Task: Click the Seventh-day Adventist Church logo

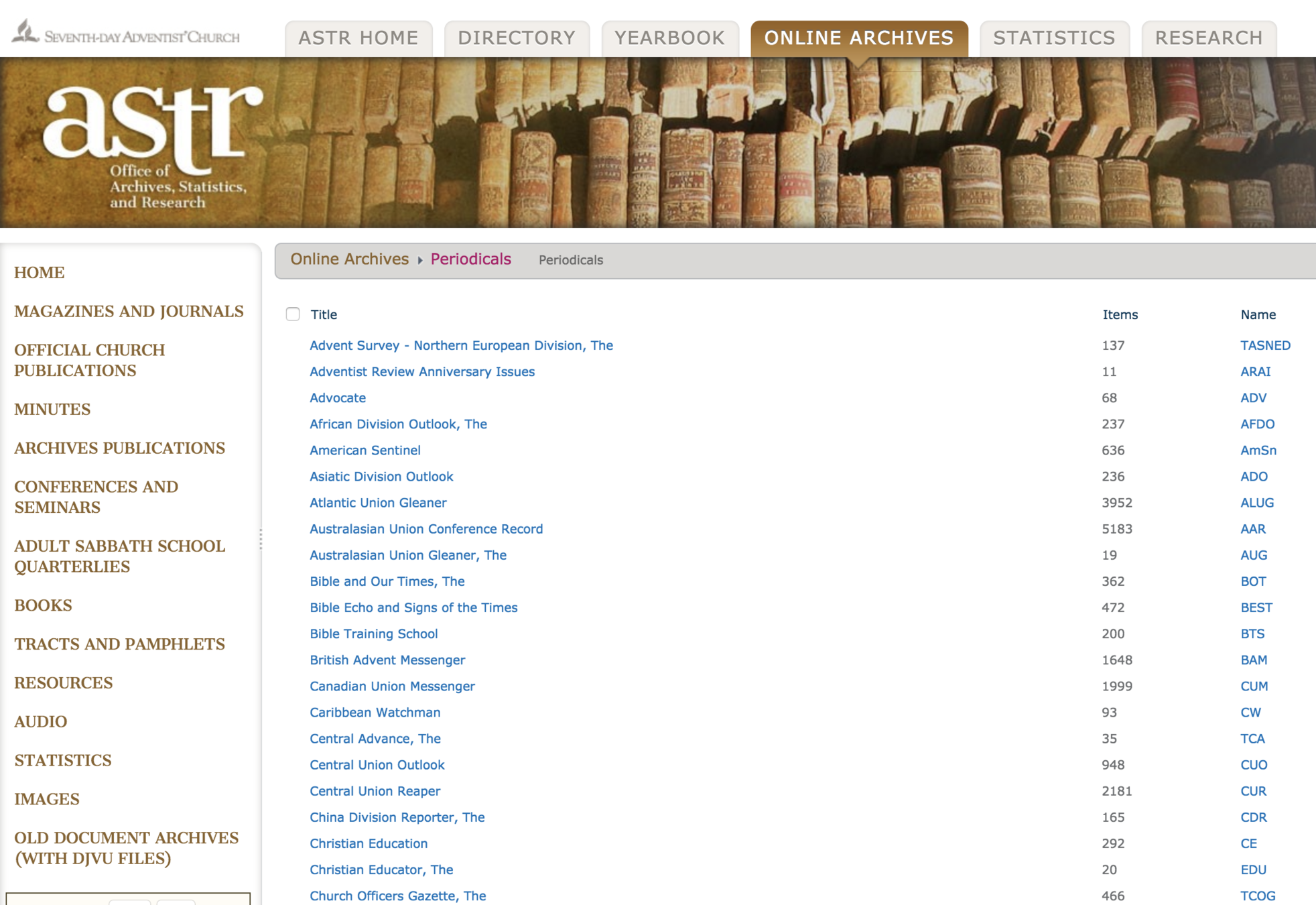Action: click(125, 34)
